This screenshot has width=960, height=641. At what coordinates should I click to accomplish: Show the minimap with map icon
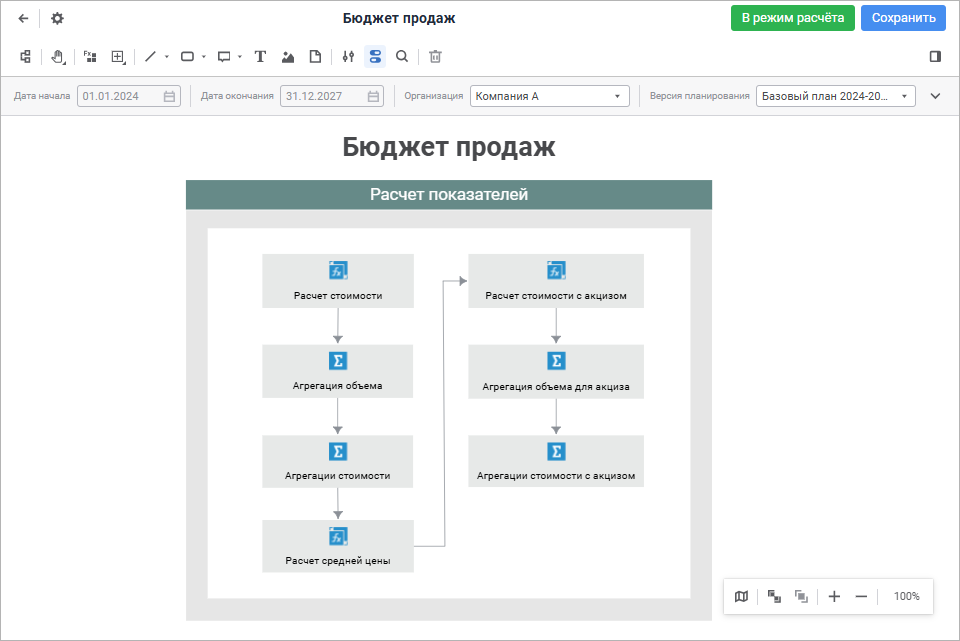(741, 596)
